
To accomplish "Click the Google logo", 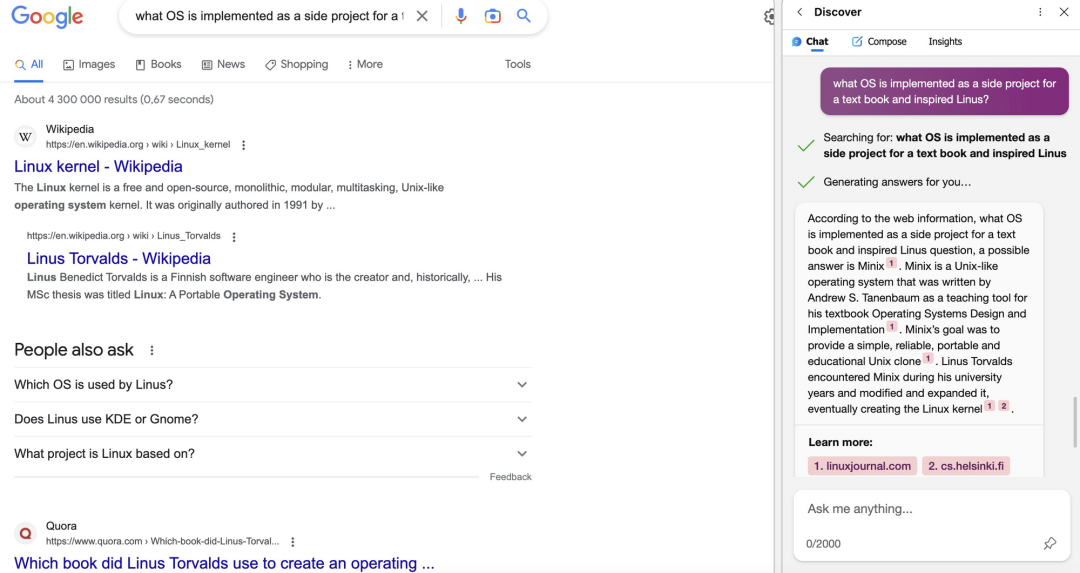I will coord(47,17).
